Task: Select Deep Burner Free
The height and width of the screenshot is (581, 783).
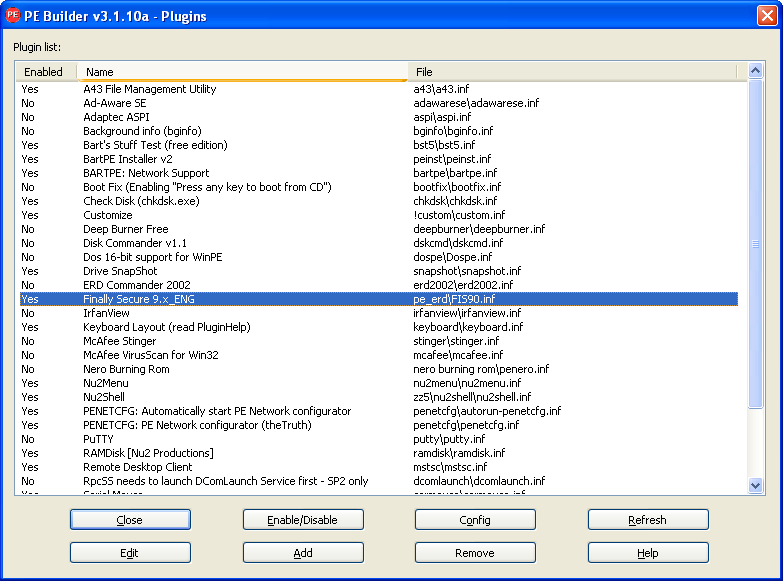Action: click(379, 229)
